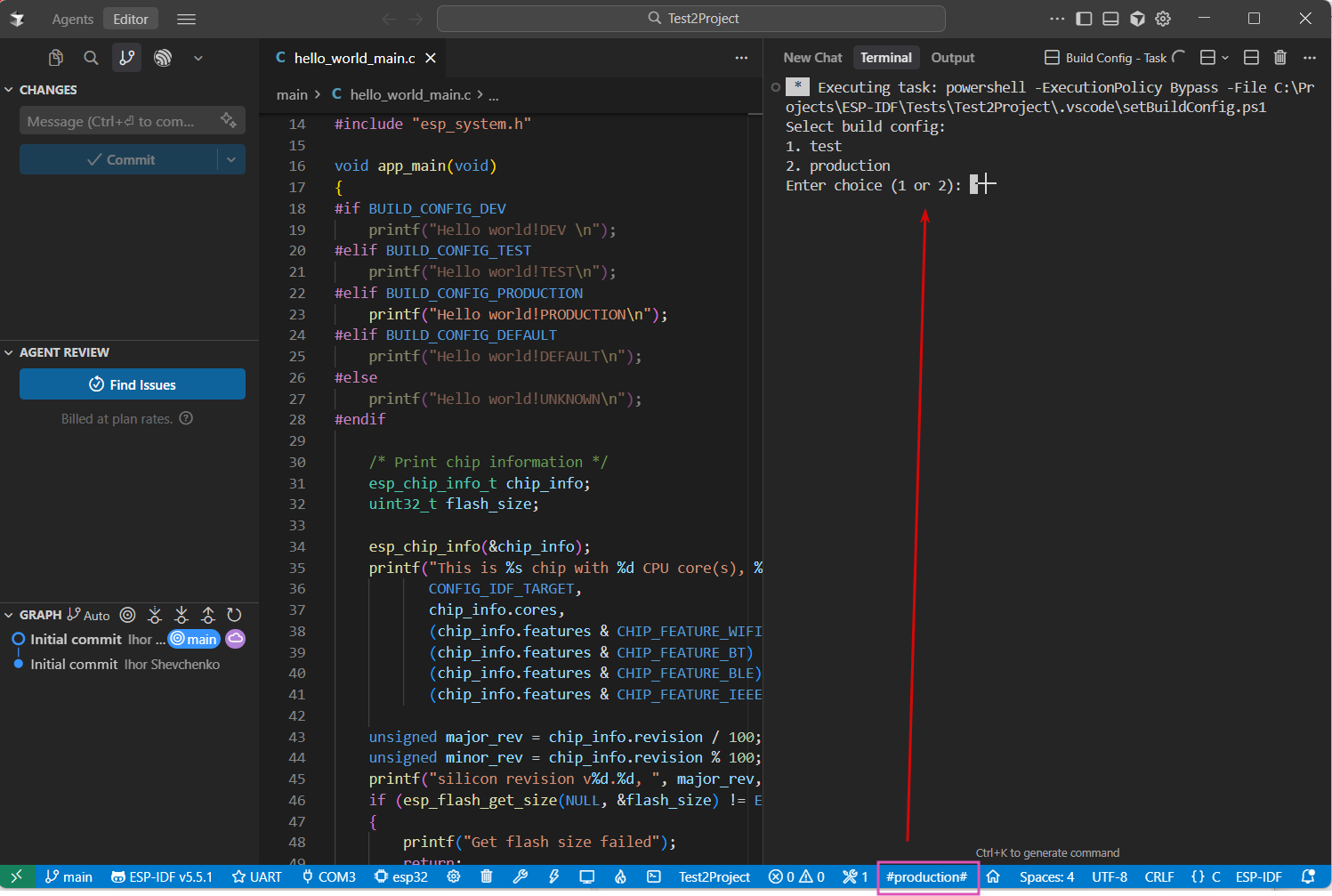Image resolution: width=1332 pixels, height=896 pixels.
Task: Kill the terminal with trash icon
Action: coord(1280,58)
